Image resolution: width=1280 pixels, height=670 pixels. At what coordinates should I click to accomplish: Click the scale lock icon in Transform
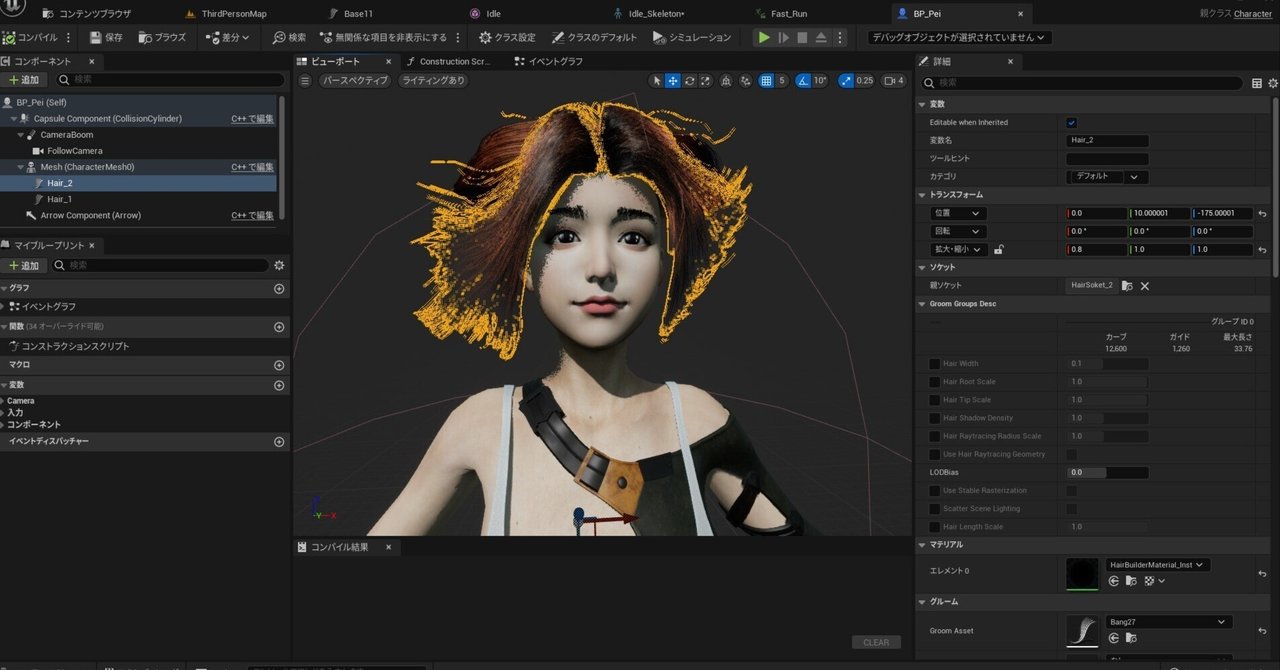pyautogui.click(x=998, y=250)
